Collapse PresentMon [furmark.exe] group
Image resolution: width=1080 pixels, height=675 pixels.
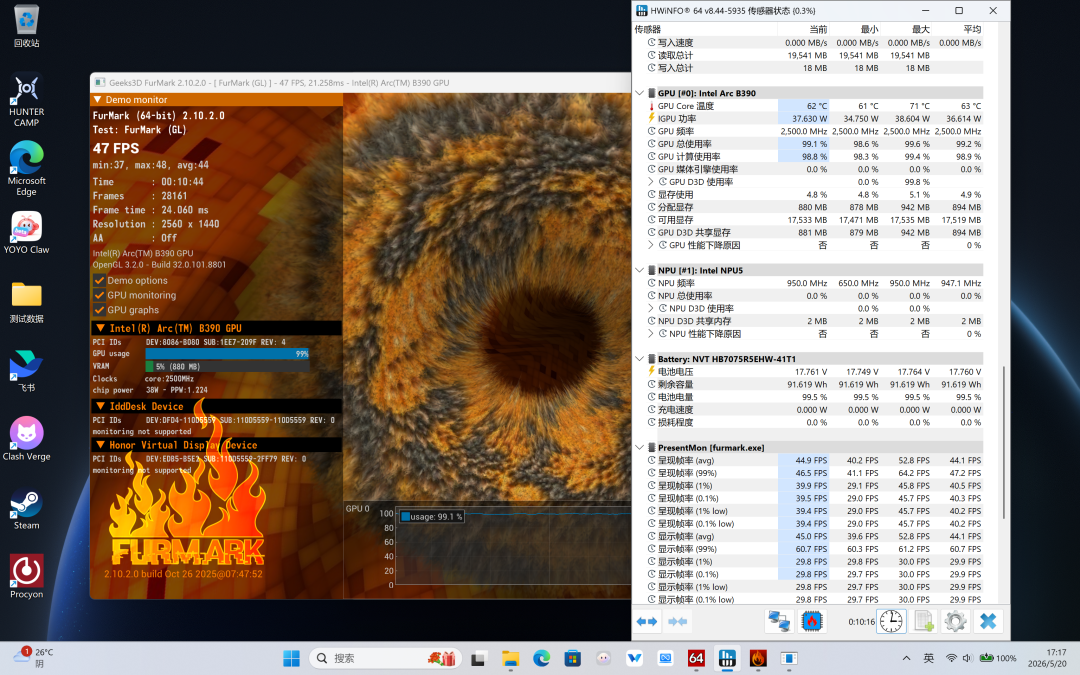tap(639, 448)
